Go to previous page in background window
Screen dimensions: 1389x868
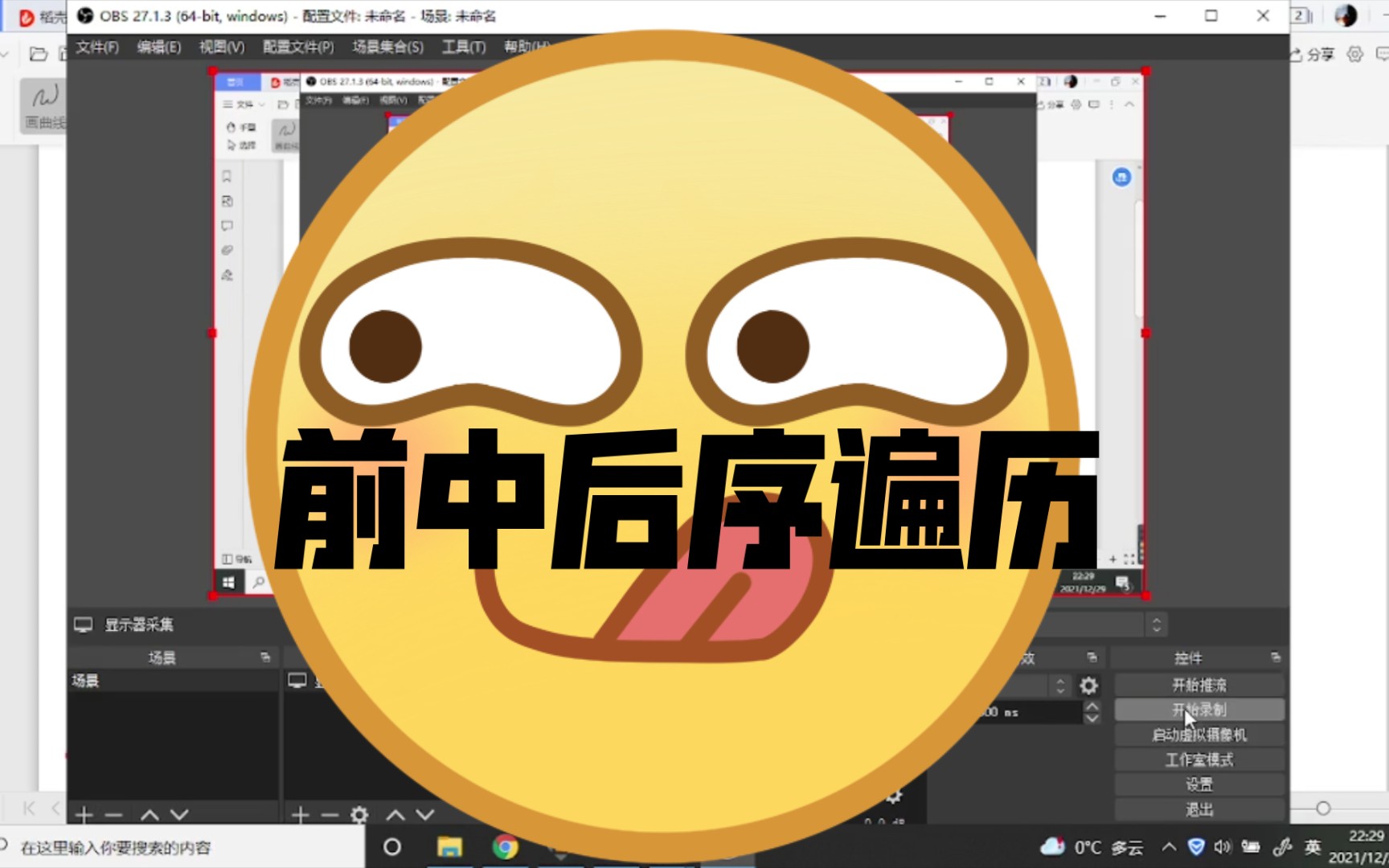click(55, 808)
